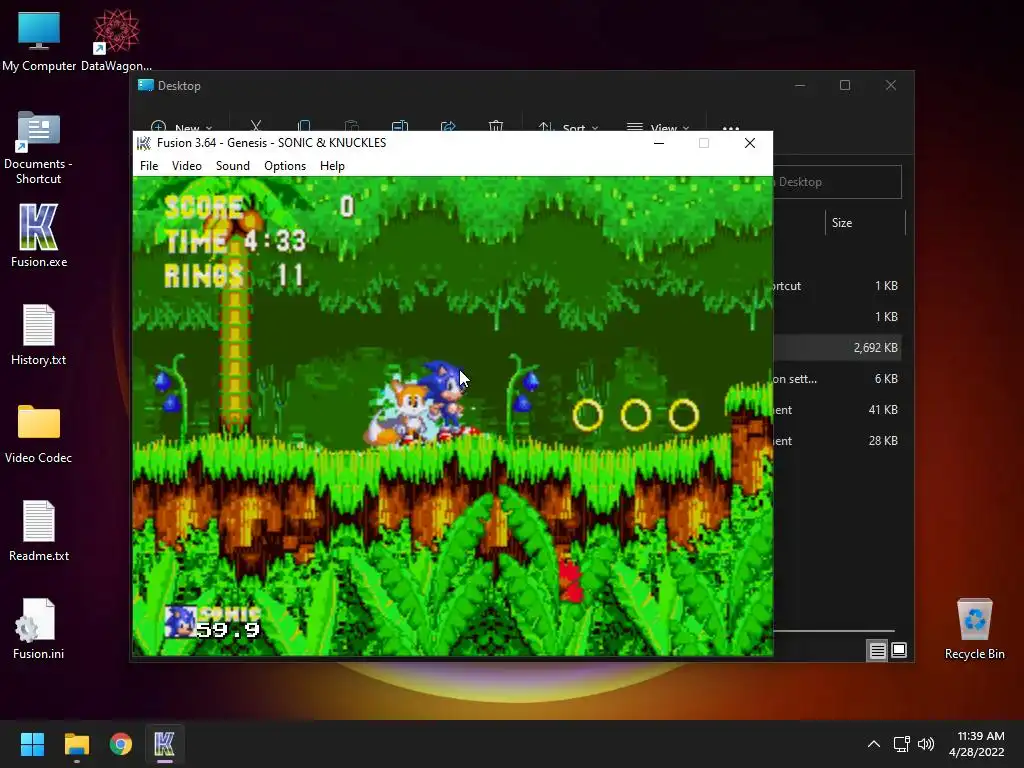Launch Google Chrome from the taskbar

click(x=121, y=744)
